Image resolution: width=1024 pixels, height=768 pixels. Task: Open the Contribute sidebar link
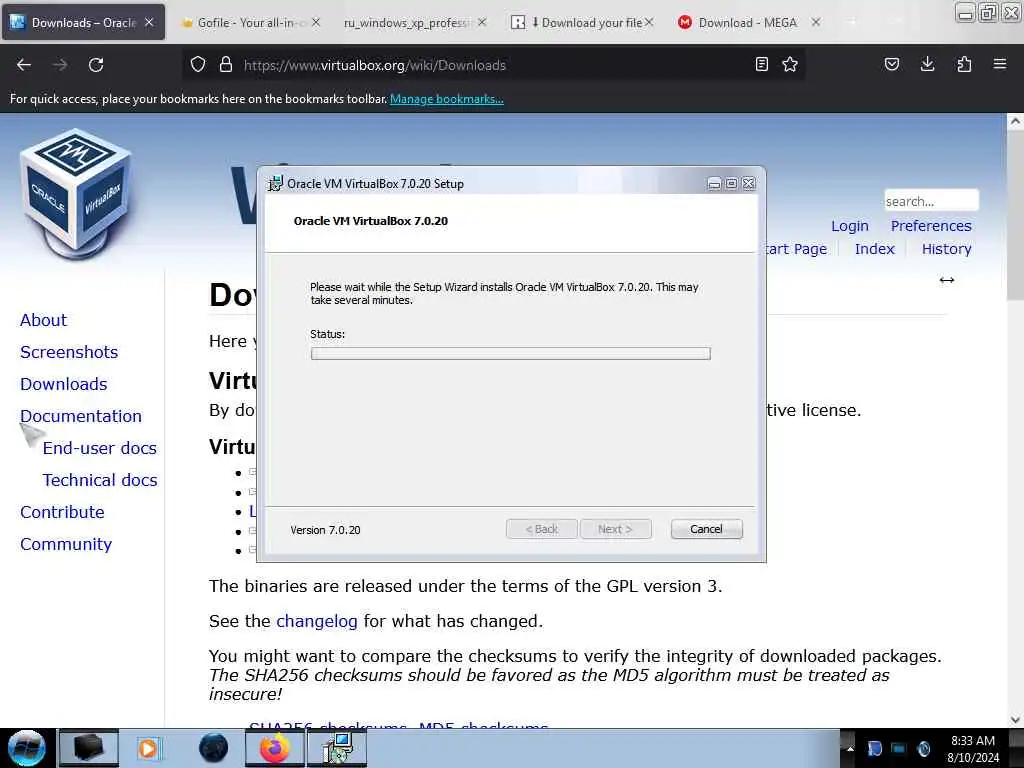62,512
